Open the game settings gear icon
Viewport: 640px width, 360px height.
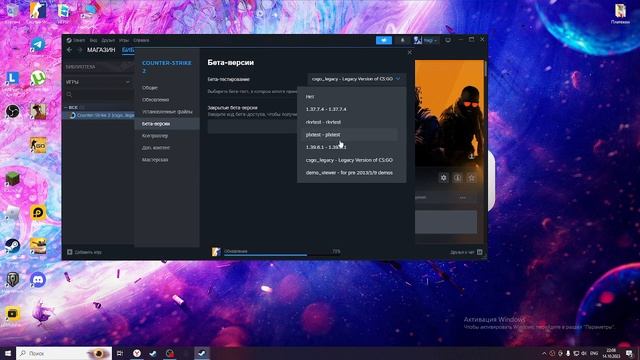[444, 178]
